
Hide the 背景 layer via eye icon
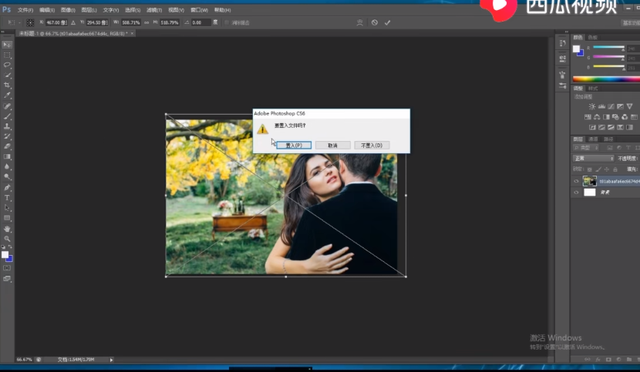point(576,192)
